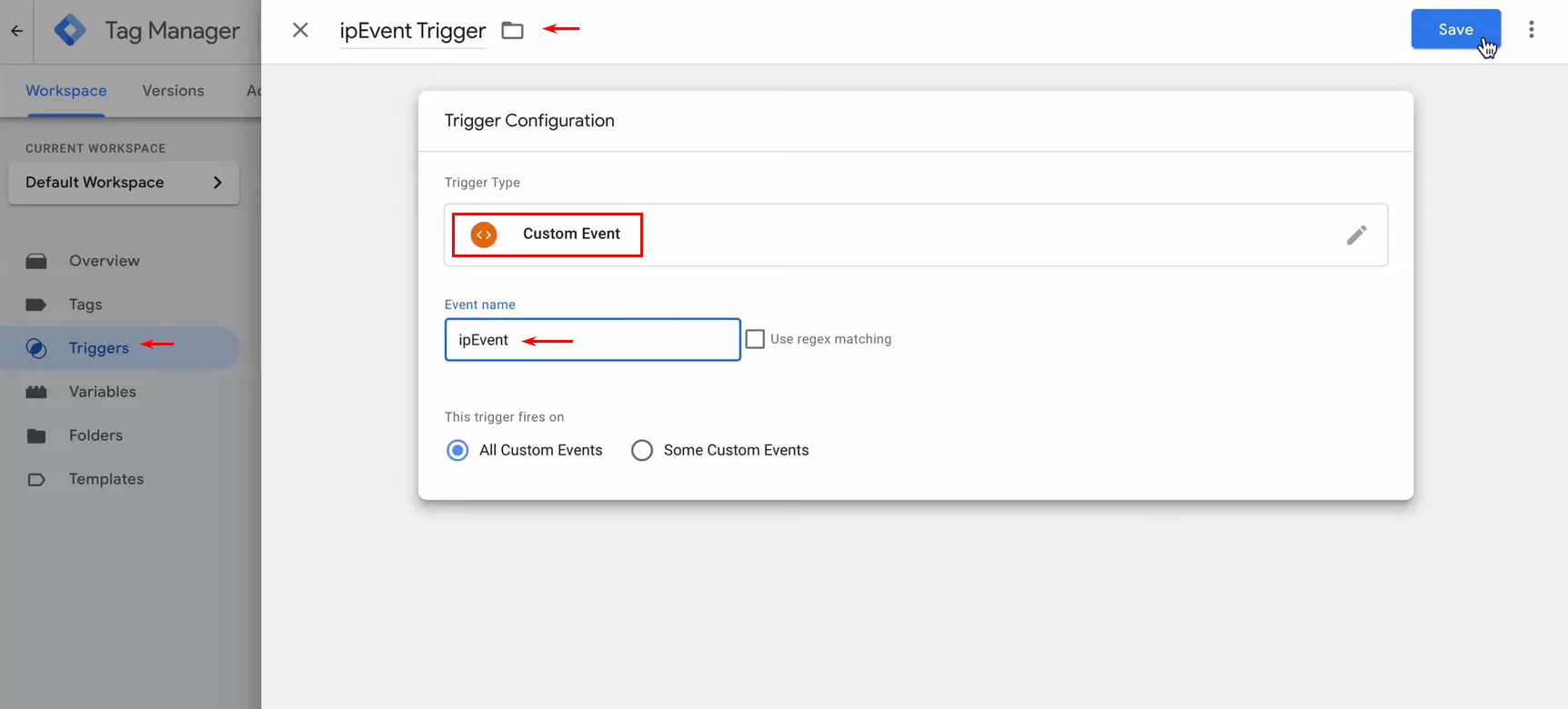Open Overview in the sidebar
The width and height of the screenshot is (1568, 709).
coord(105,261)
